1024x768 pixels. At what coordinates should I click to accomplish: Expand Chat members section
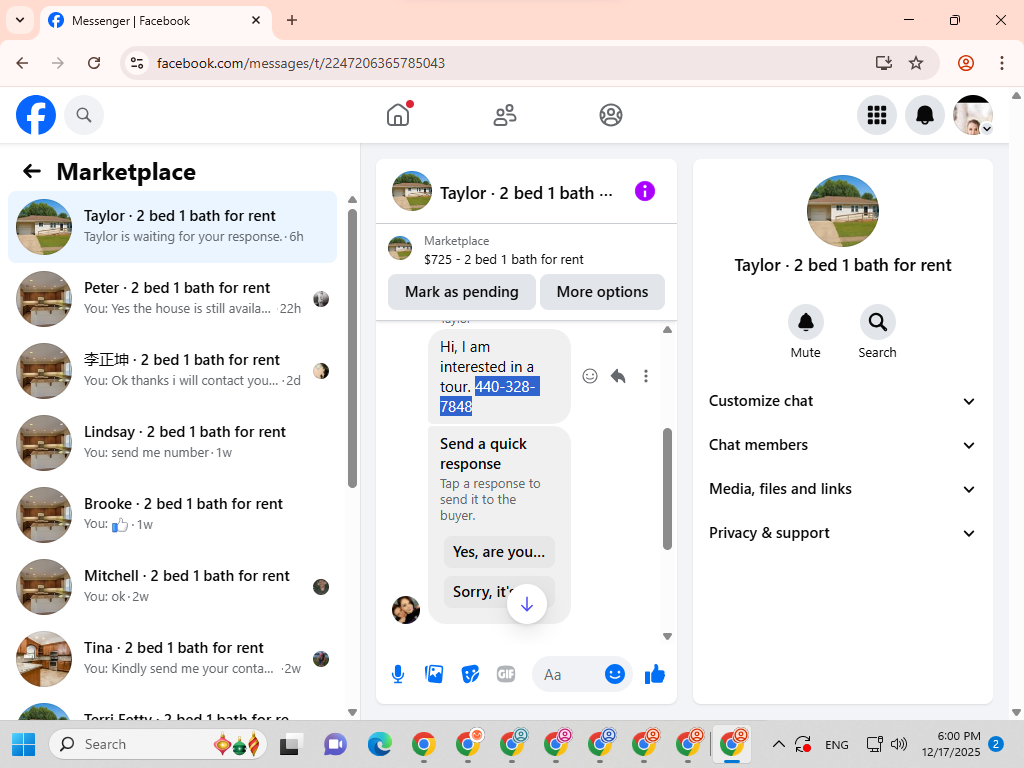(842, 445)
